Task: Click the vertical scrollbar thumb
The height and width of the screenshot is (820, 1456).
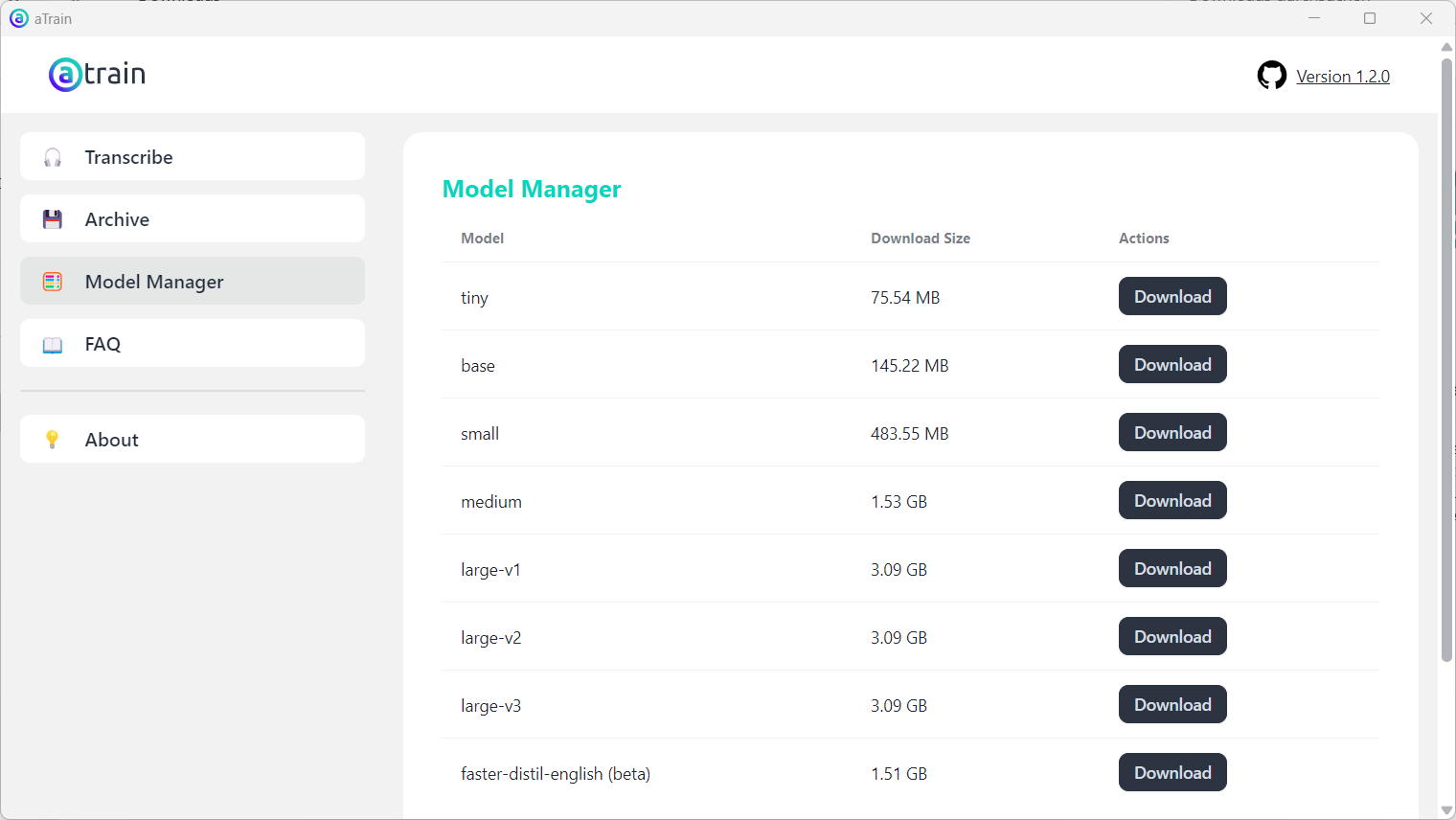Action: click(x=1446, y=359)
